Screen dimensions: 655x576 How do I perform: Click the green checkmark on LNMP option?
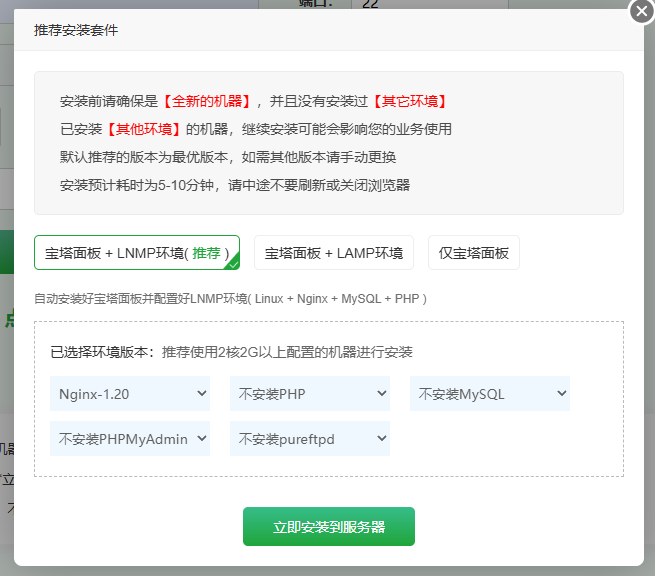coord(233,263)
